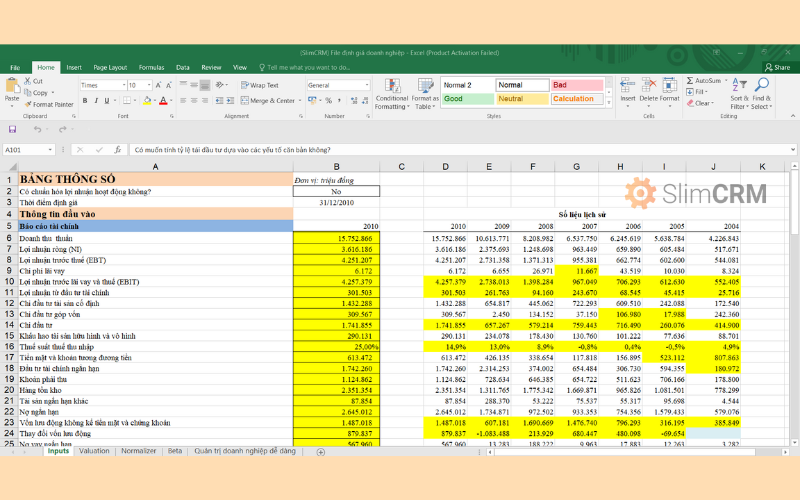This screenshot has width=800, height=500.
Task: Click the red Font Color icon
Action: [163, 101]
